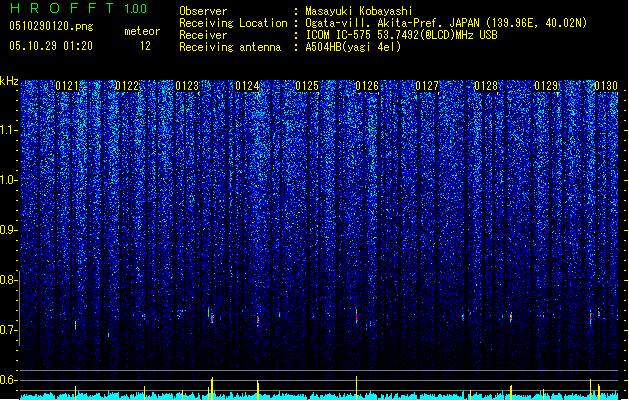The image size is (629, 400).
Task: Click the kHz axis unit label
Action: coord(9,81)
